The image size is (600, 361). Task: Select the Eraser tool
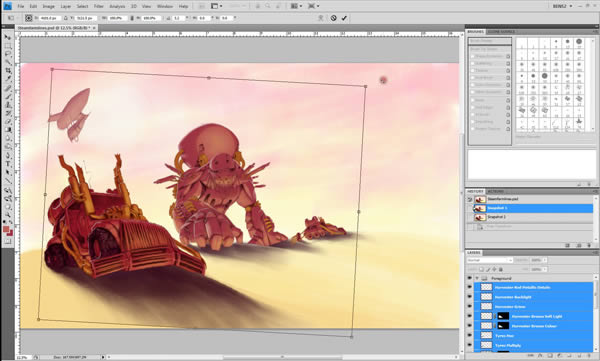coord(8,121)
